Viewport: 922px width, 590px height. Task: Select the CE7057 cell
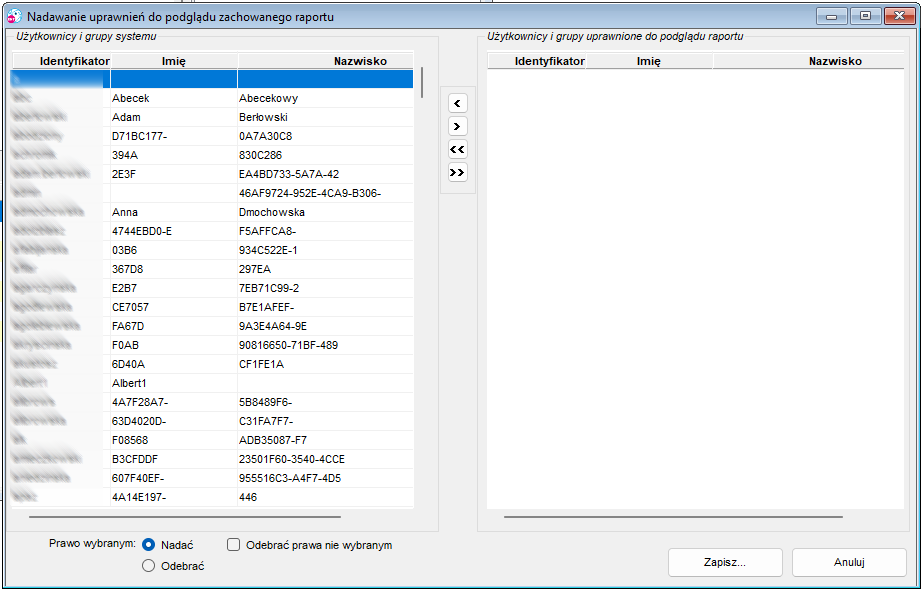click(x=174, y=307)
